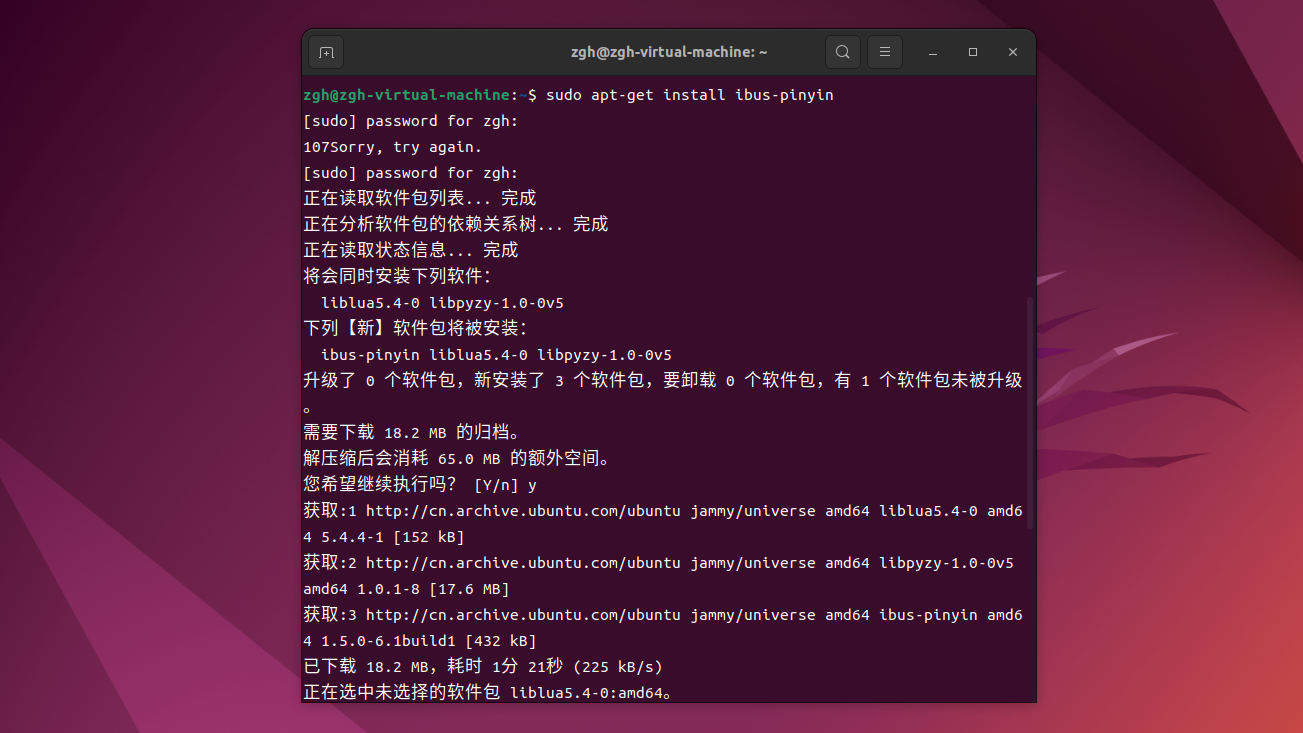This screenshot has width=1303, height=733.
Task: Click the terminal search icon
Action: click(x=843, y=52)
